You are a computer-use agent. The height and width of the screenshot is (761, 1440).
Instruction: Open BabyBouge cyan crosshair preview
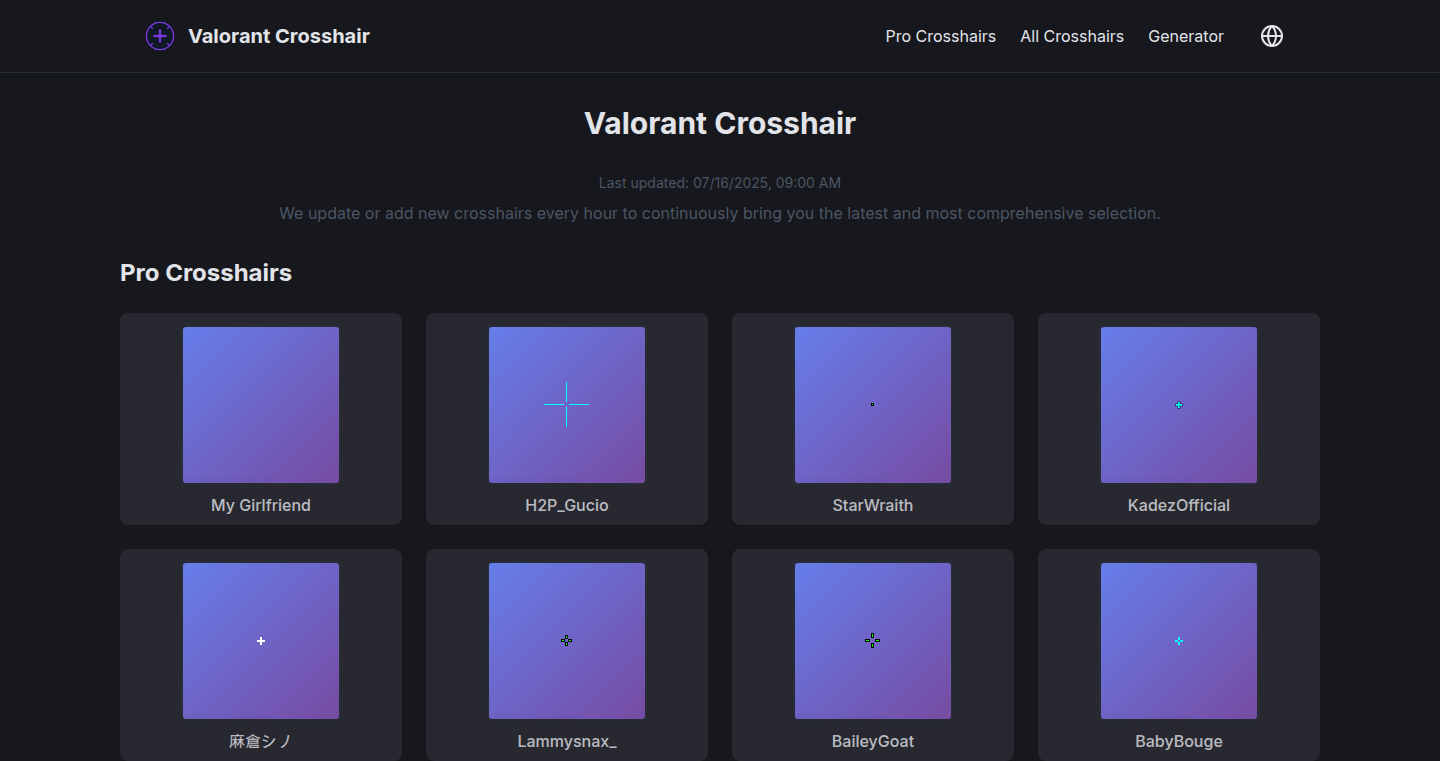click(x=1179, y=641)
